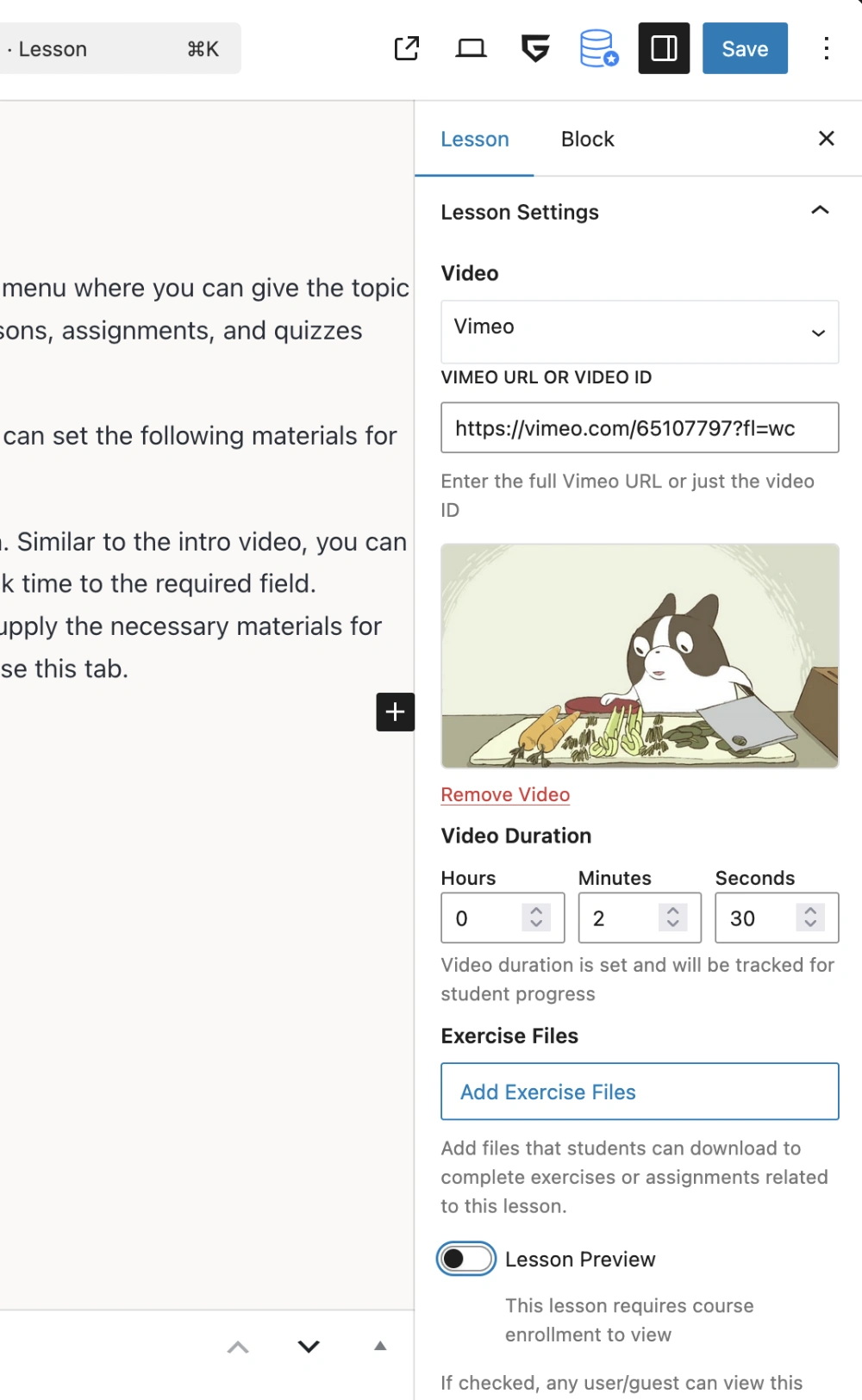Enable the Lesson Preview toggle
Image resolution: width=862 pixels, height=1400 pixels.
465,1259
